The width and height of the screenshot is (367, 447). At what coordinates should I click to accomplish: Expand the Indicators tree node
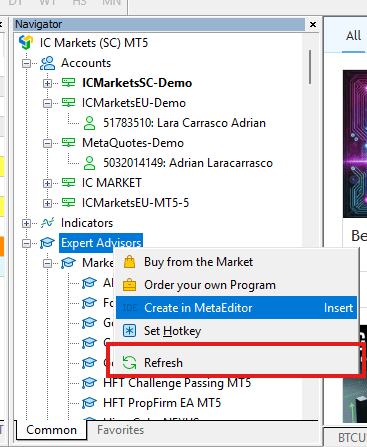[26, 223]
